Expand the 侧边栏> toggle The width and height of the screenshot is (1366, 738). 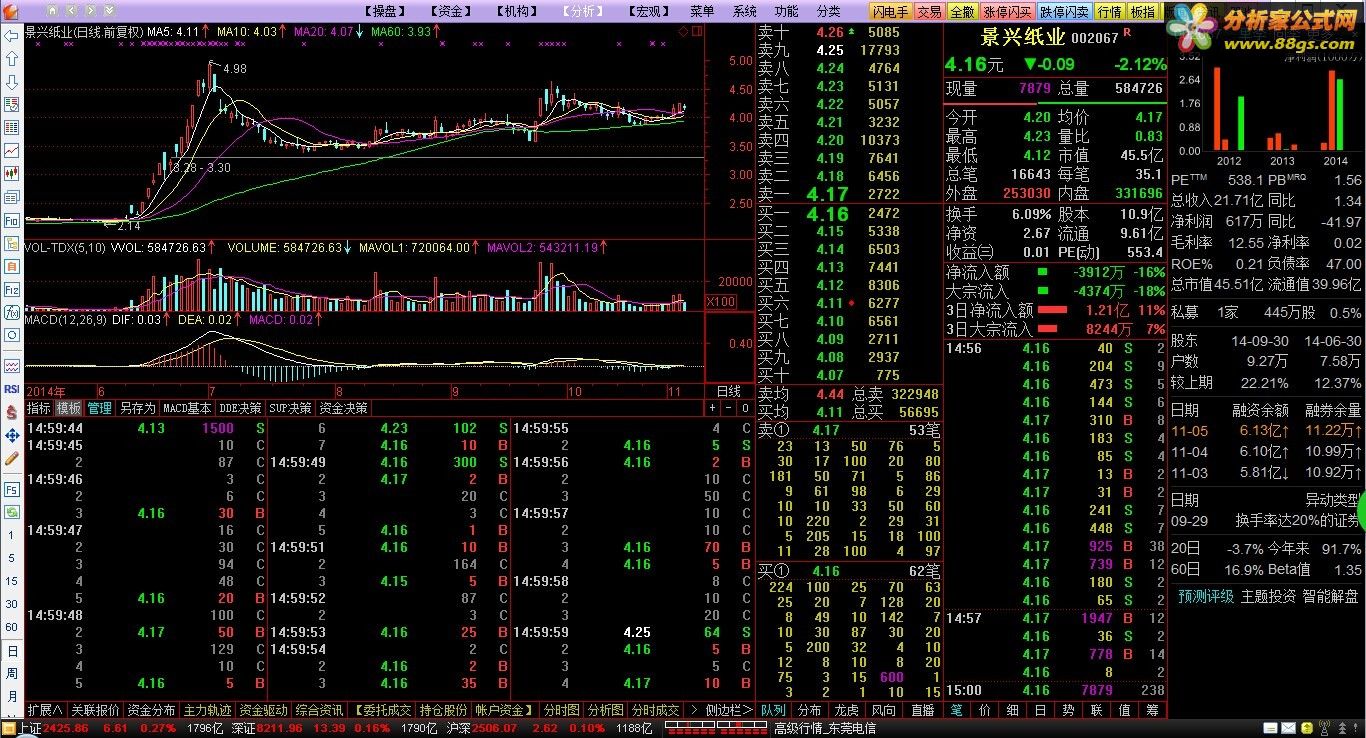pyautogui.click(x=727, y=710)
